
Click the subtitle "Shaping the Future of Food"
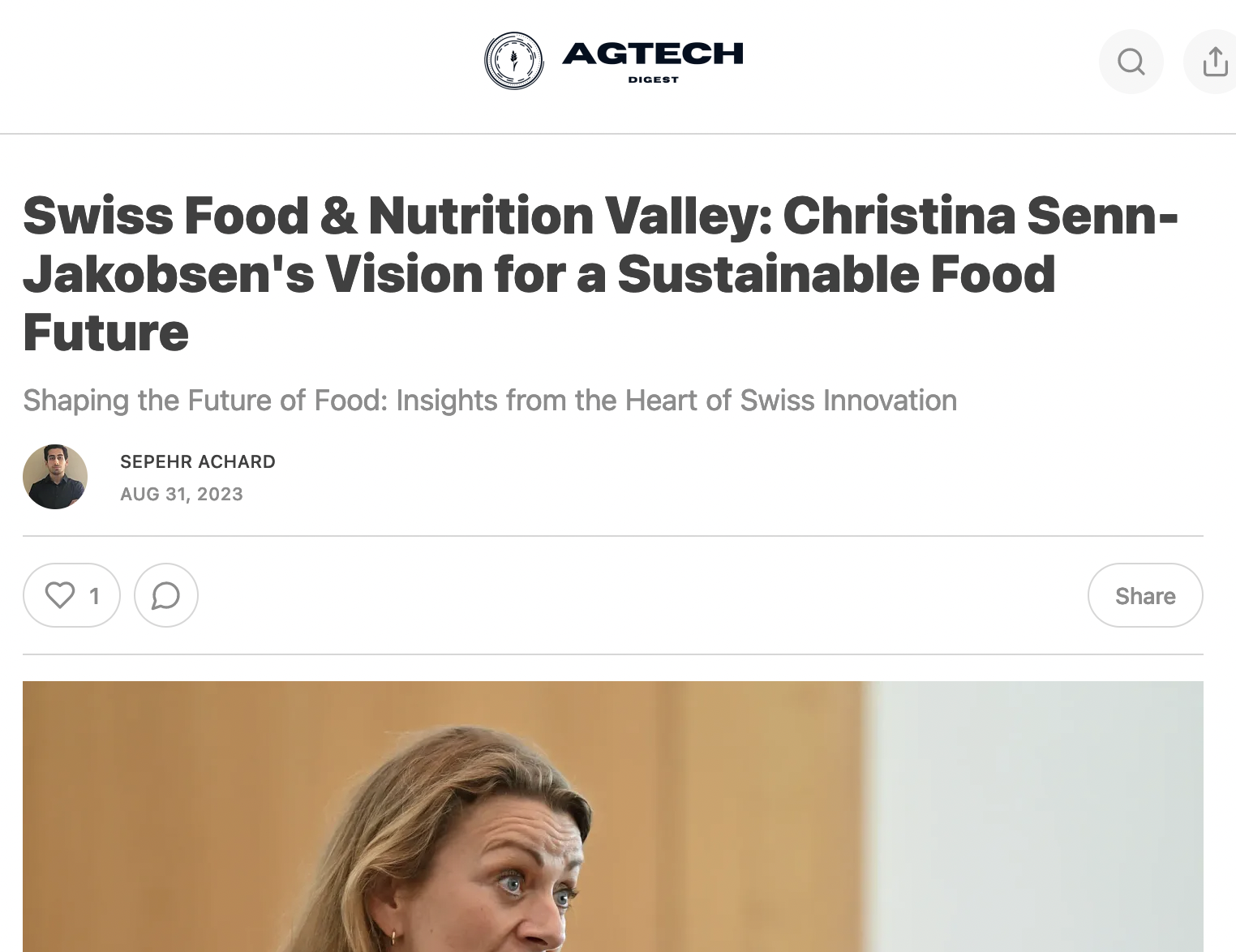(204, 401)
